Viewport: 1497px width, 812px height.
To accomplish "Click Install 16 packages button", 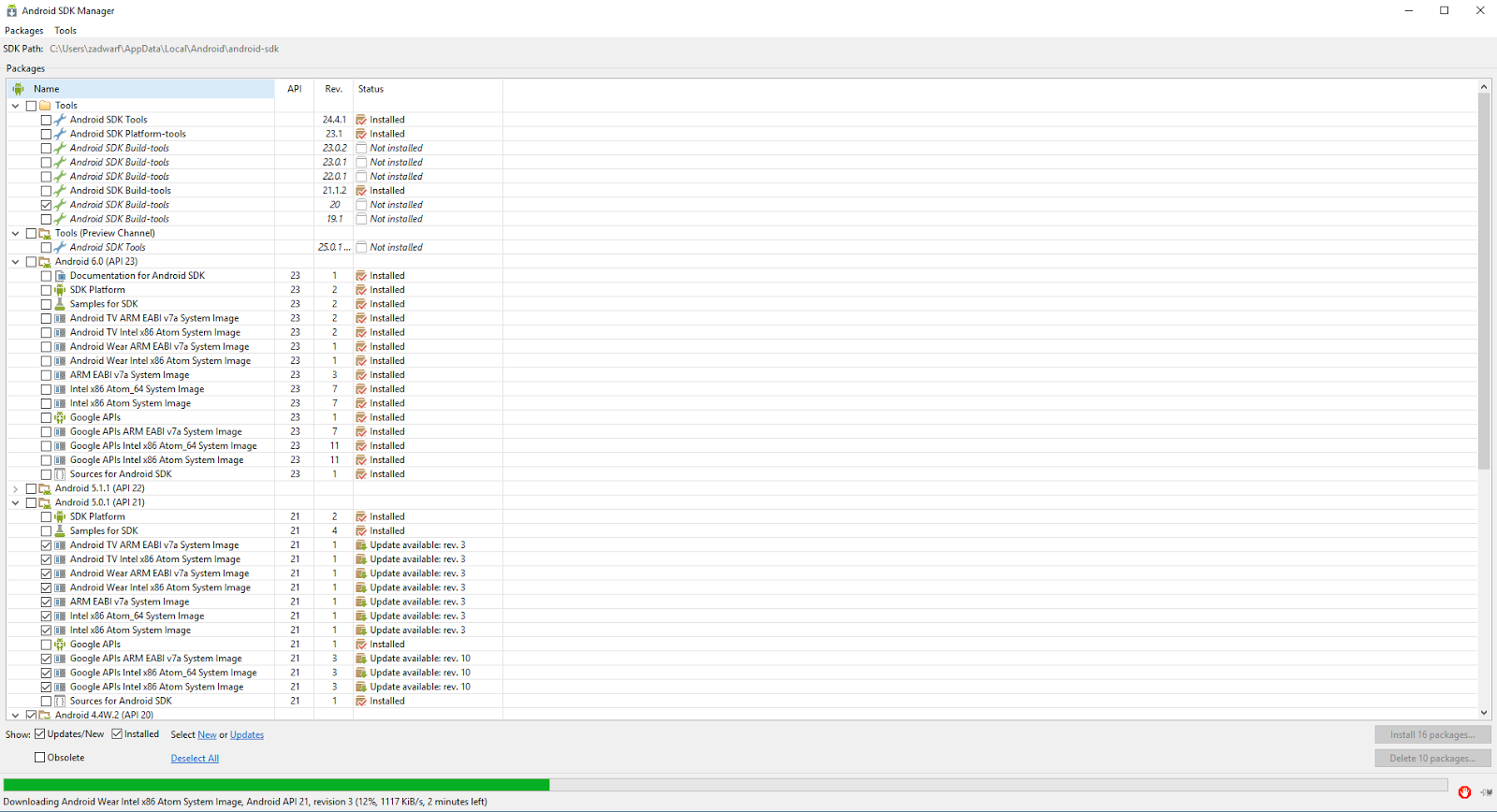I will click(1432, 734).
